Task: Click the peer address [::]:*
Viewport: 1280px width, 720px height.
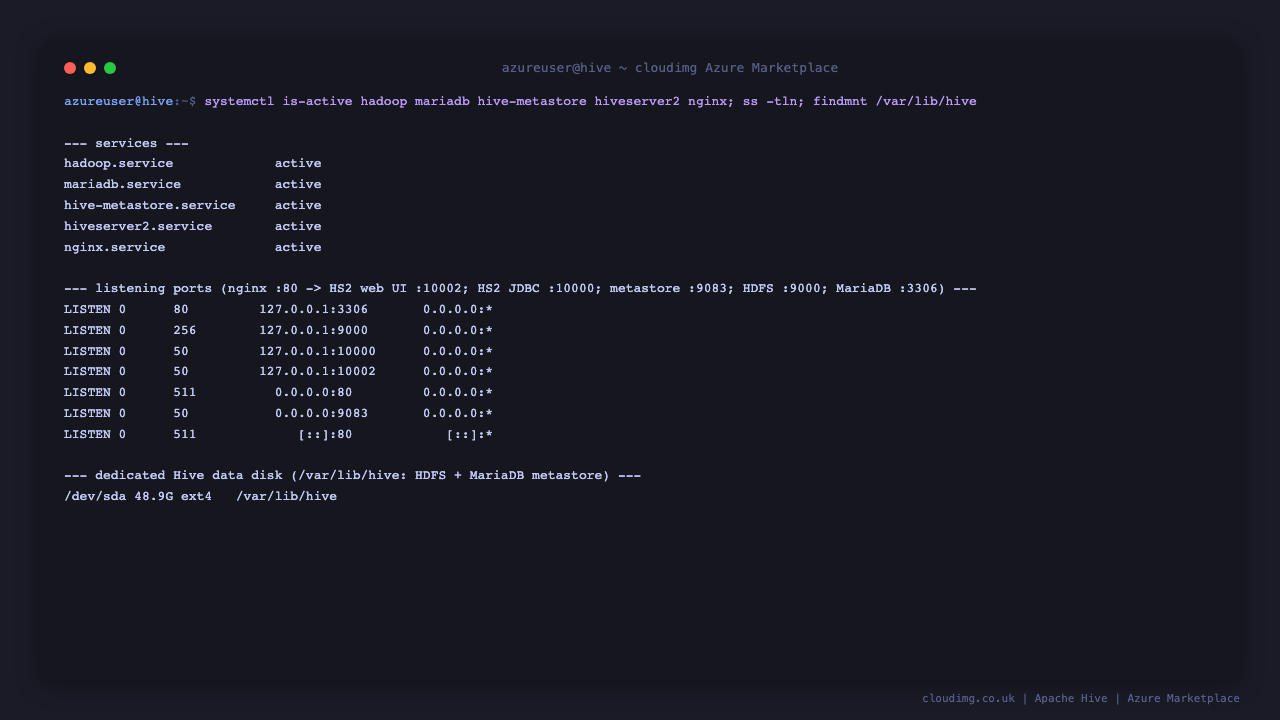Action: pyautogui.click(x=470, y=434)
